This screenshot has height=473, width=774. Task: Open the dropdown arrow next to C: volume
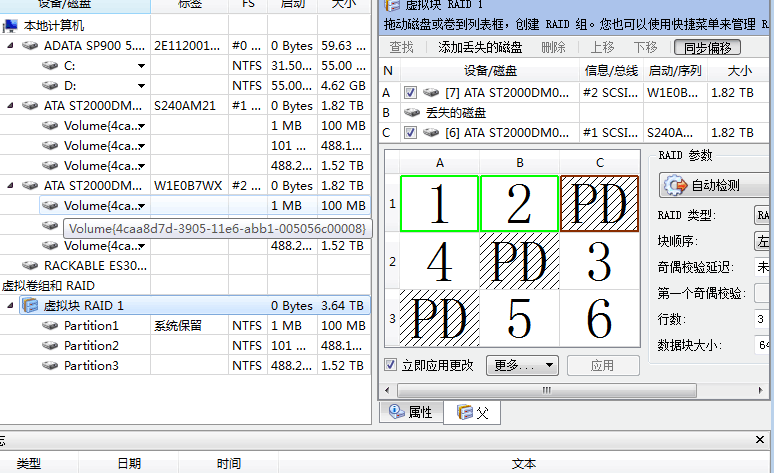[141, 66]
